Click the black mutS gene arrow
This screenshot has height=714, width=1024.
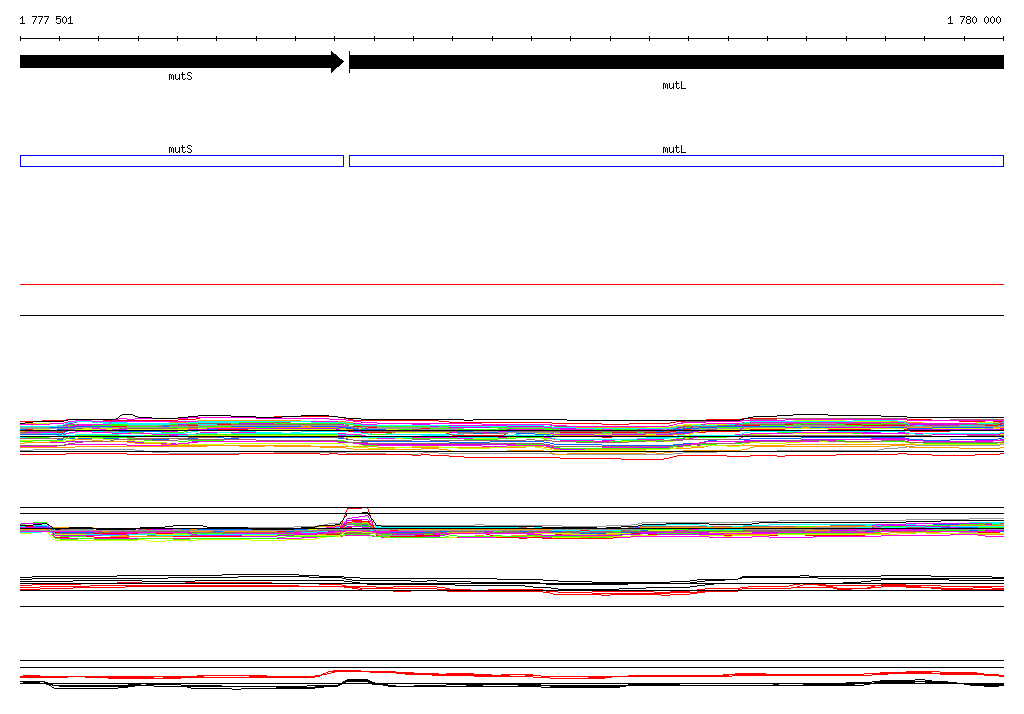click(x=182, y=62)
